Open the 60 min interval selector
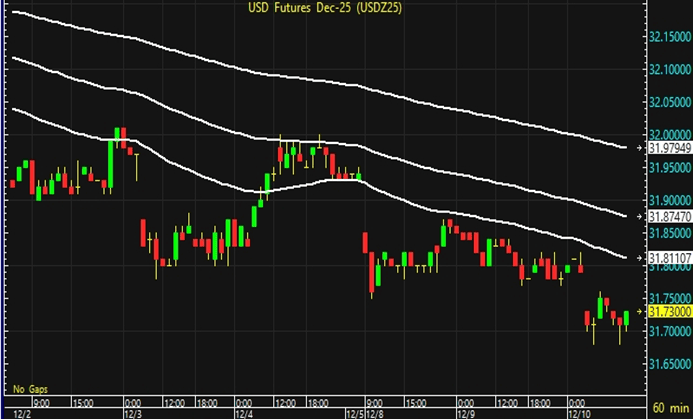Image resolution: width=693 pixels, height=419 pixels. (668, 410)
